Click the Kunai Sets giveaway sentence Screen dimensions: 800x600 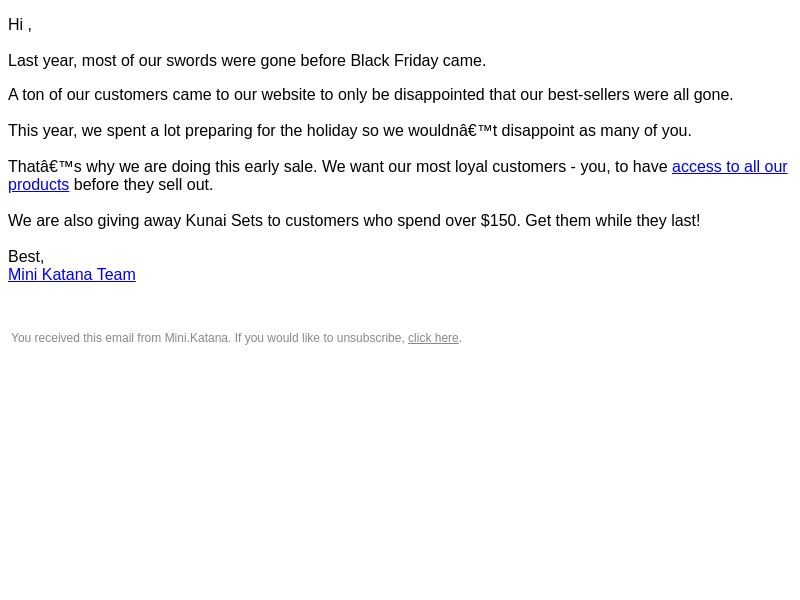point(354,221)
